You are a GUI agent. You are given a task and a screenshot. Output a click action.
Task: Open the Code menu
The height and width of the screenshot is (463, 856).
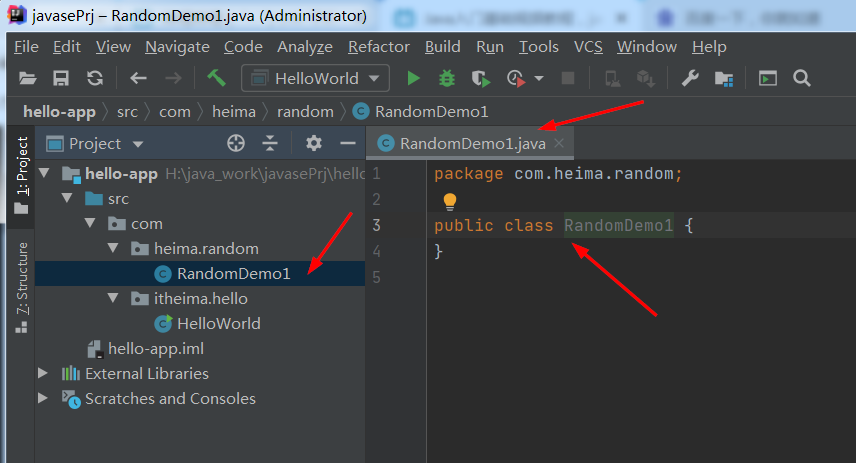point(243,47)
